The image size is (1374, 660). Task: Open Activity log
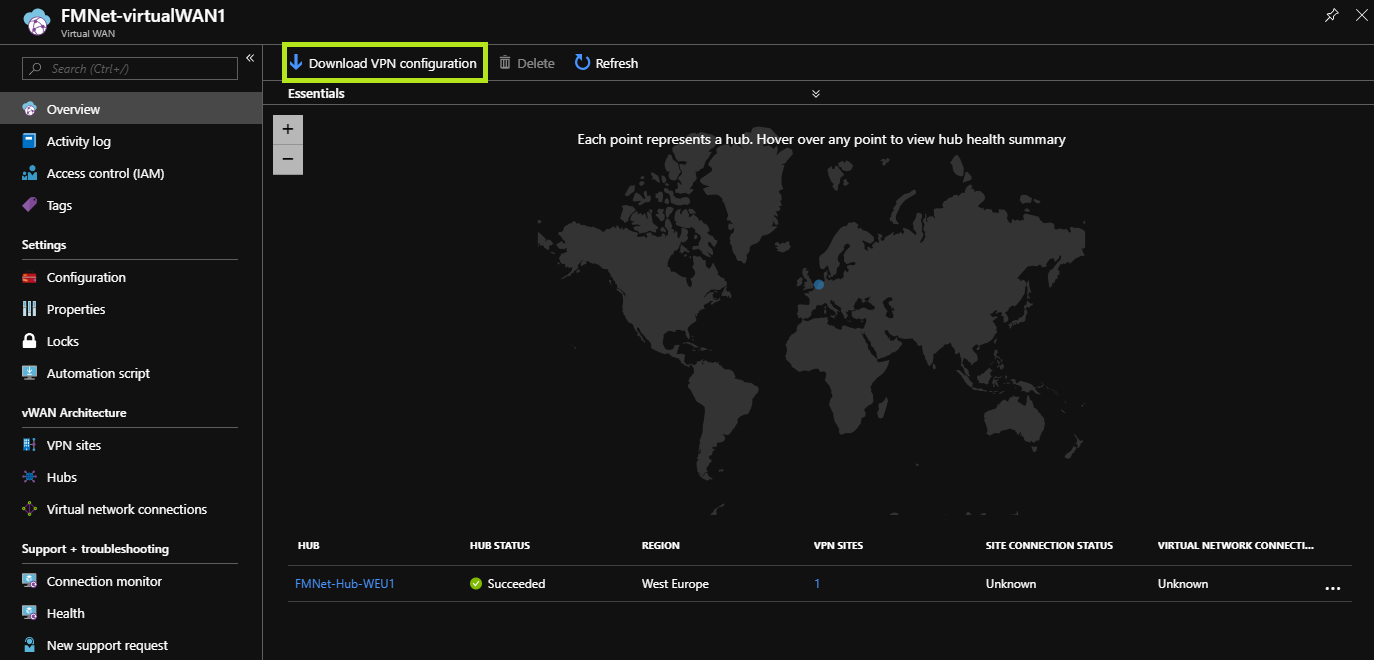coord(79,141)
